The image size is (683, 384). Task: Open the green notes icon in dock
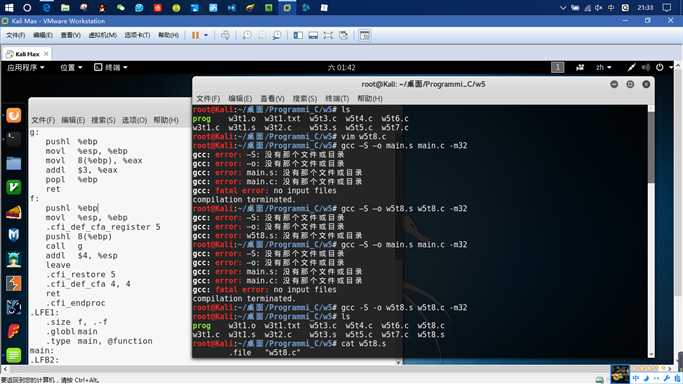click(14, 355)
